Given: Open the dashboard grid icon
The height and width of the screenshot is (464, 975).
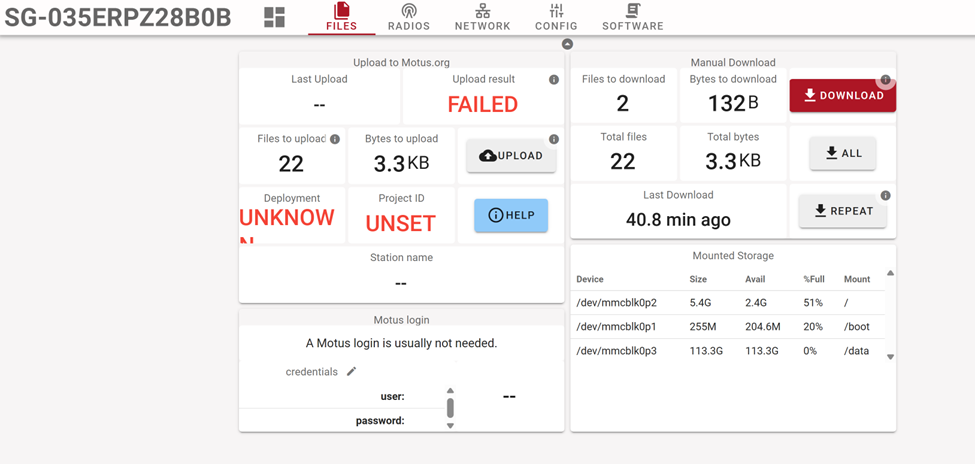Looking at the screenshot, I should pyautogui.click(x=274, y=17).
